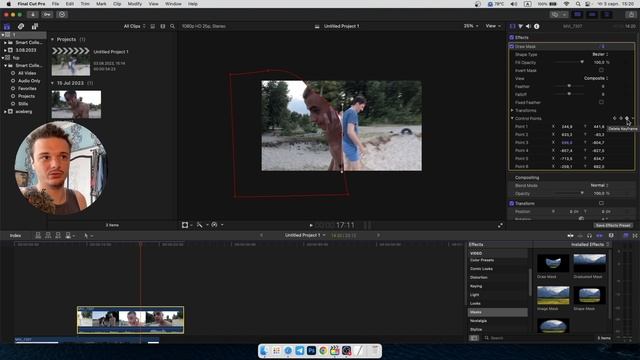The height and width of the screenshot is (360, 640).
Task: Toggle timeline snapping icon
Action: 600,236
